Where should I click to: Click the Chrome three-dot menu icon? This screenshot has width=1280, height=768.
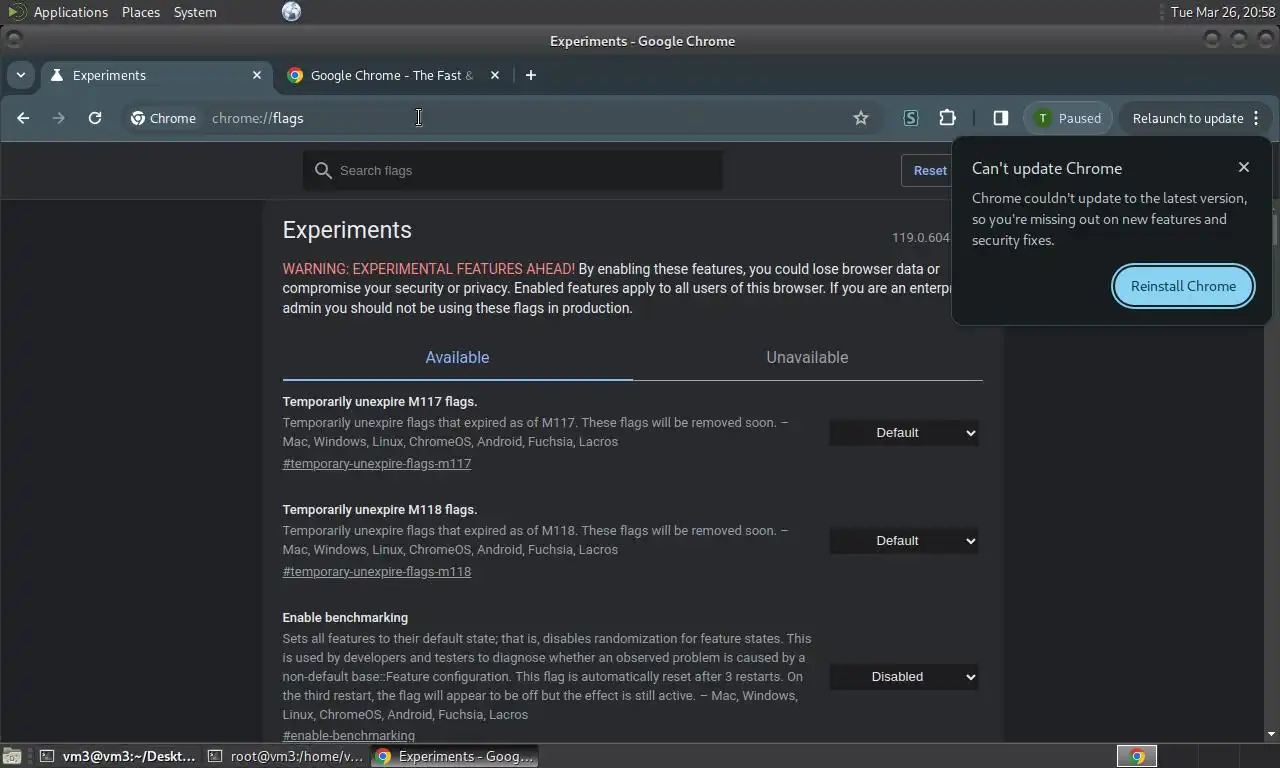tap(1256, 118)
